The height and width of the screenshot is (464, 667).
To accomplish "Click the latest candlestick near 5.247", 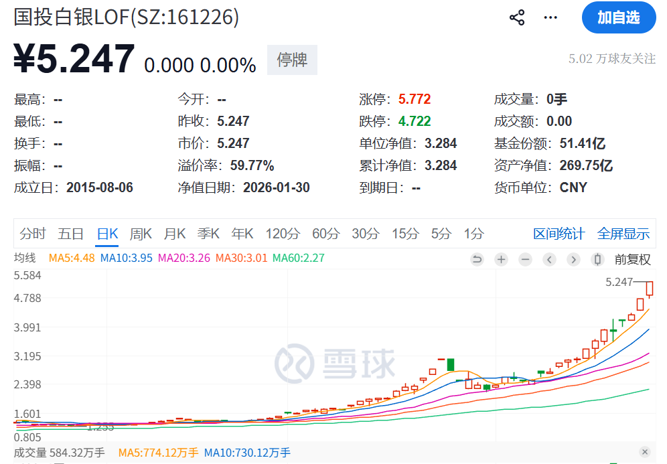I will [651, 289].
